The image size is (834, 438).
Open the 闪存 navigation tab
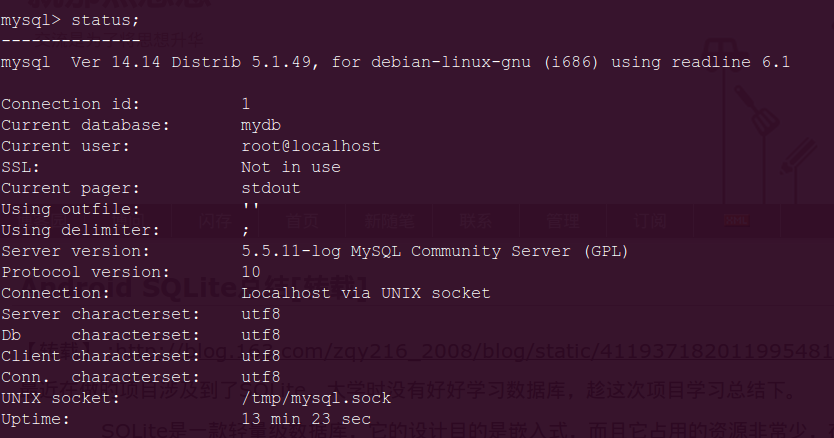215,220
